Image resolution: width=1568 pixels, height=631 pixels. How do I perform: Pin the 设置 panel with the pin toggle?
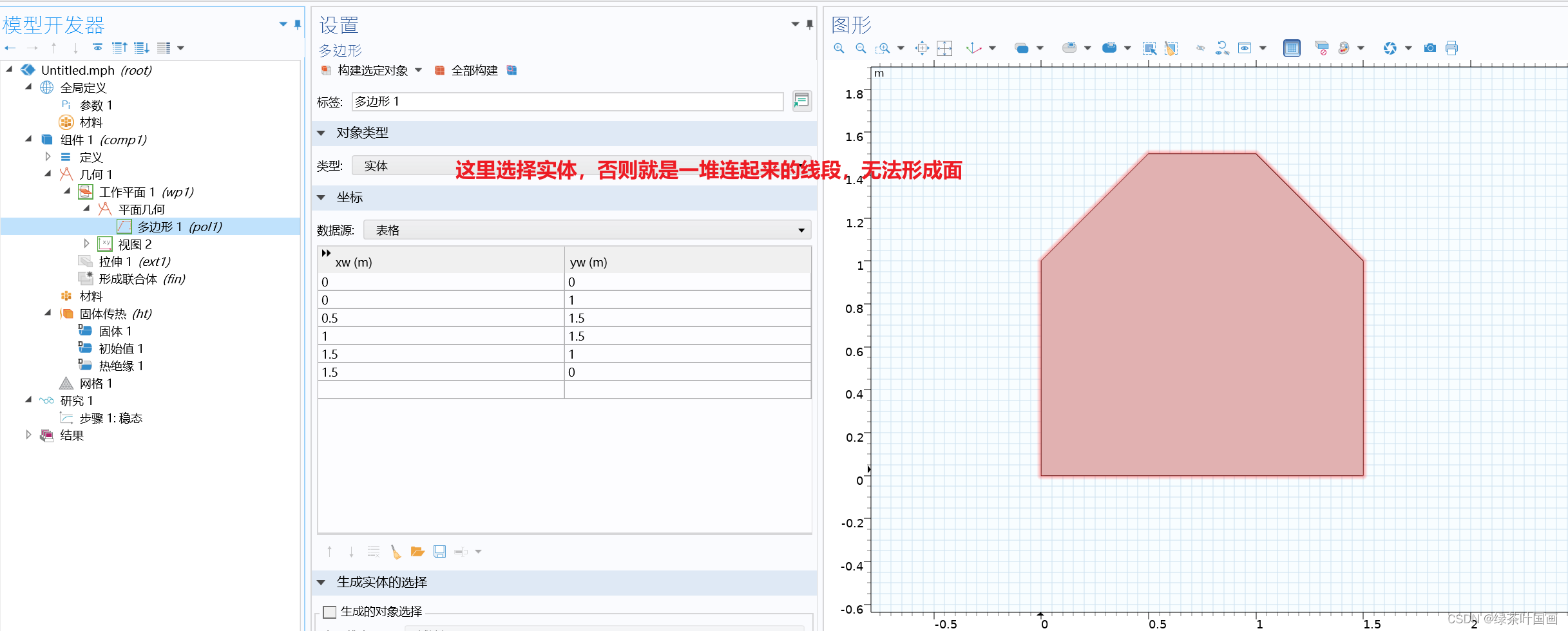tap(810, 23)
